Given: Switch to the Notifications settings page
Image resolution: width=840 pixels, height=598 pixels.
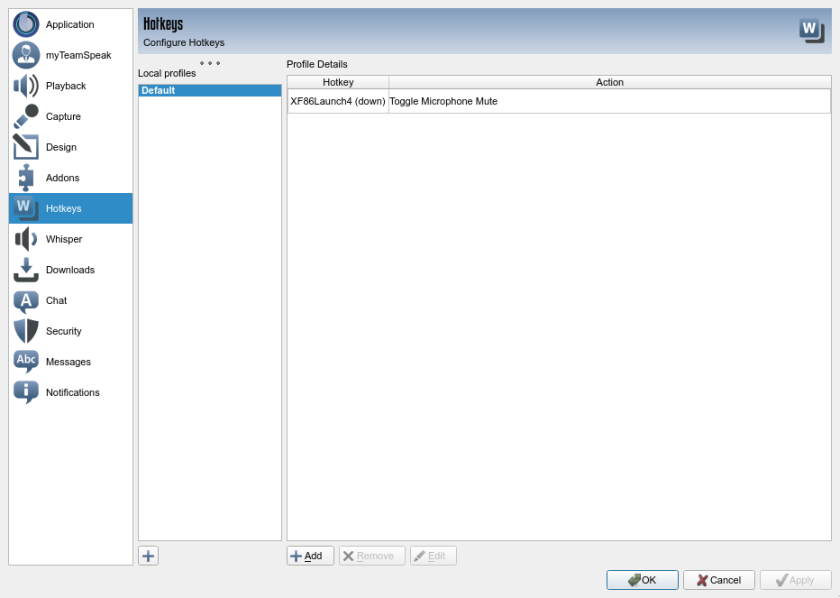Looking at the screenshot, I should (72, 393).
